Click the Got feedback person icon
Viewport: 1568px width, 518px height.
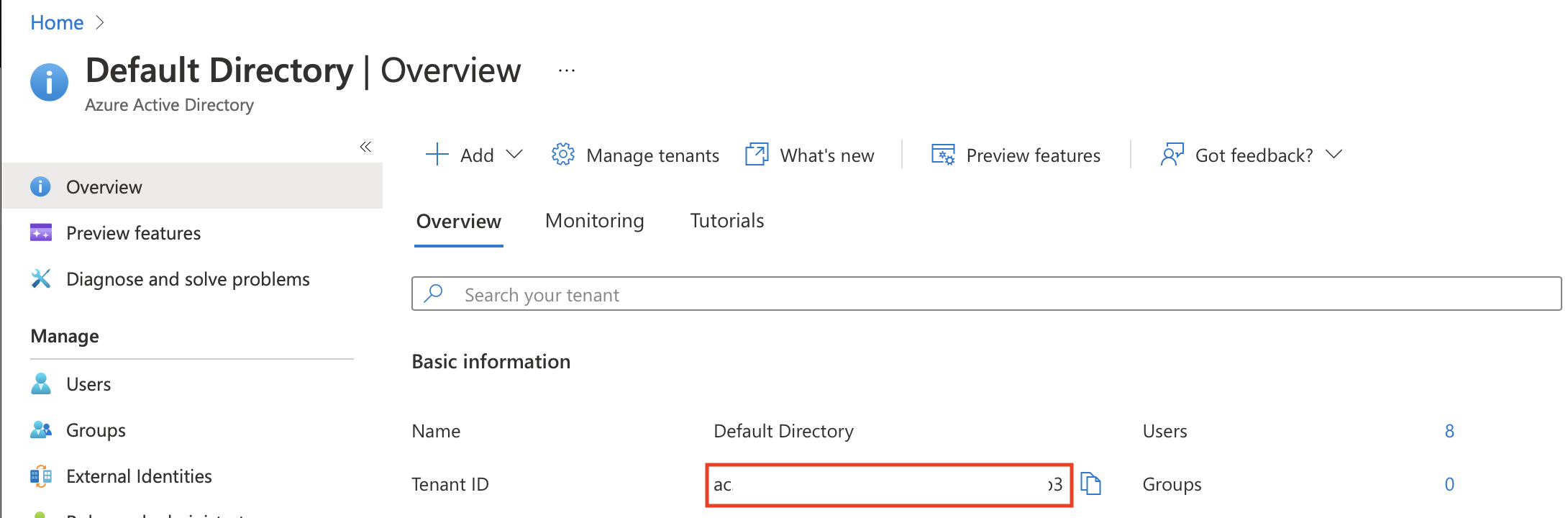(1172, 155)
